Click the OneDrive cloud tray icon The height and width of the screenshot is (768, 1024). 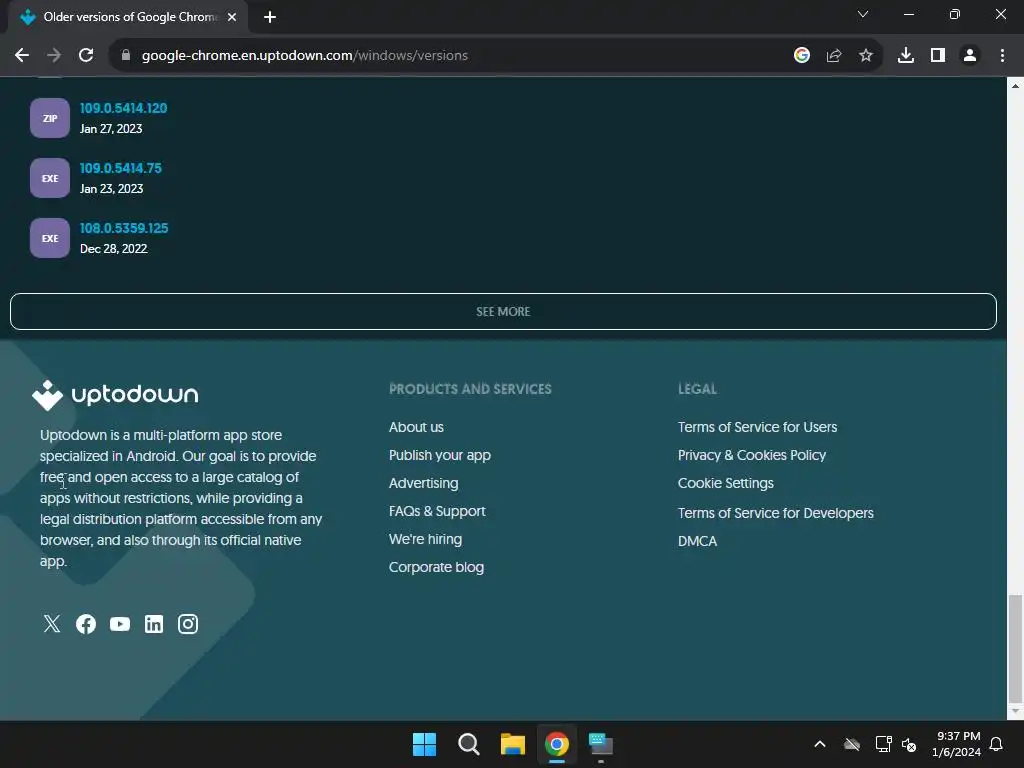pos(852,744)
